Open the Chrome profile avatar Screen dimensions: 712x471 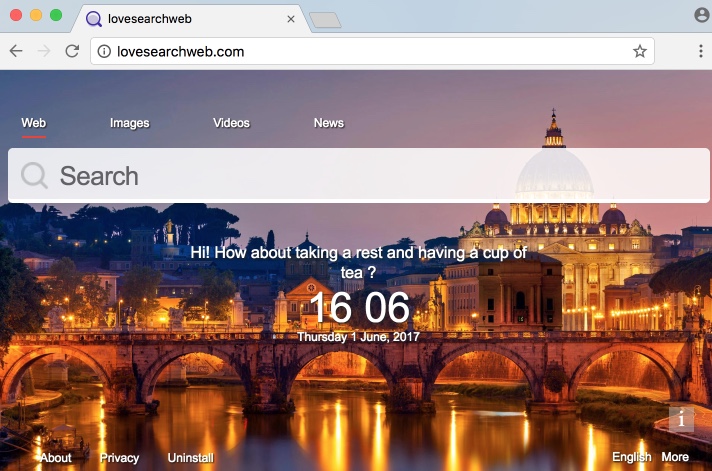click(x=702, y=15)
